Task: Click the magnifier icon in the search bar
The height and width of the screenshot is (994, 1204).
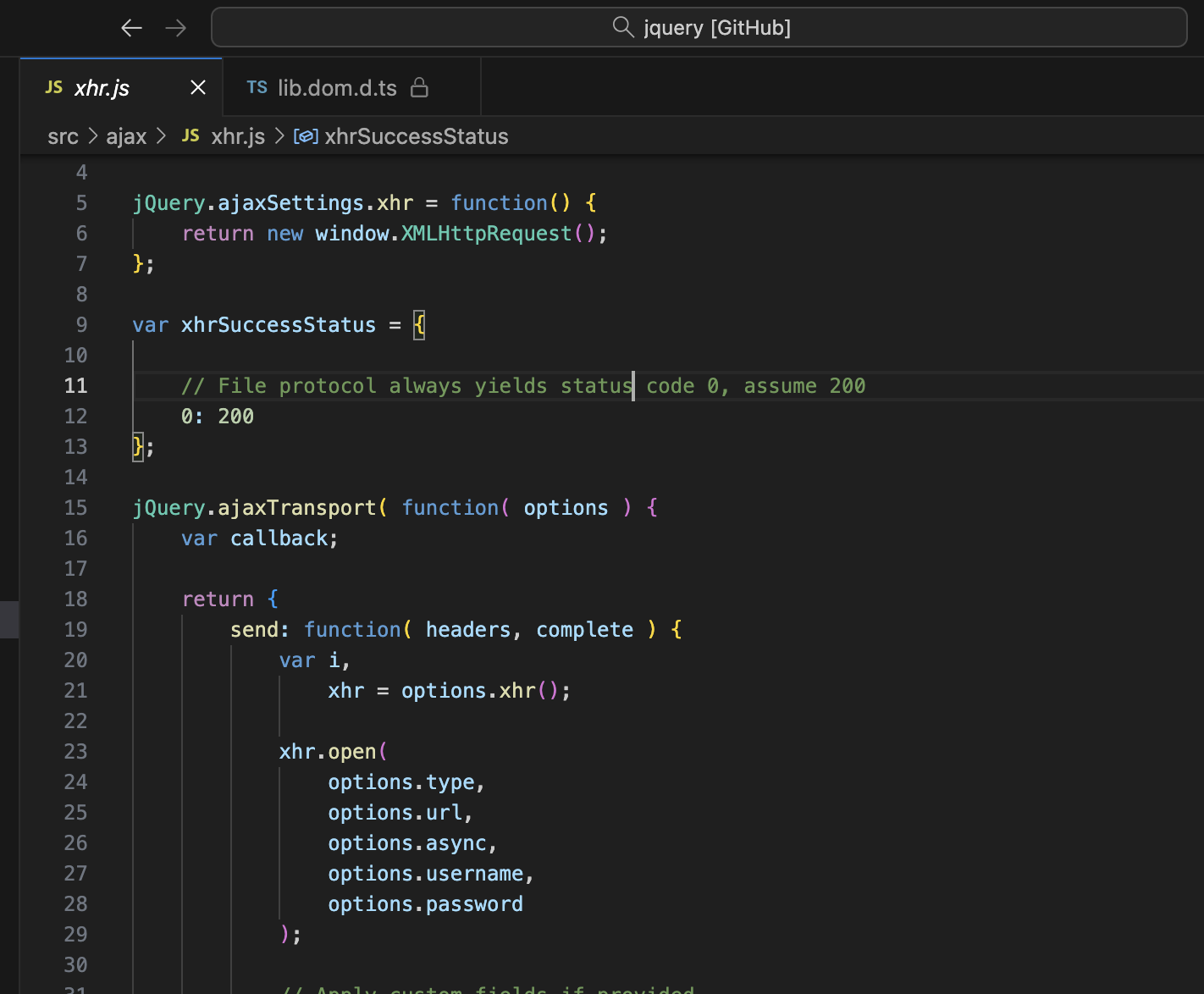Action: pos(623,27)
